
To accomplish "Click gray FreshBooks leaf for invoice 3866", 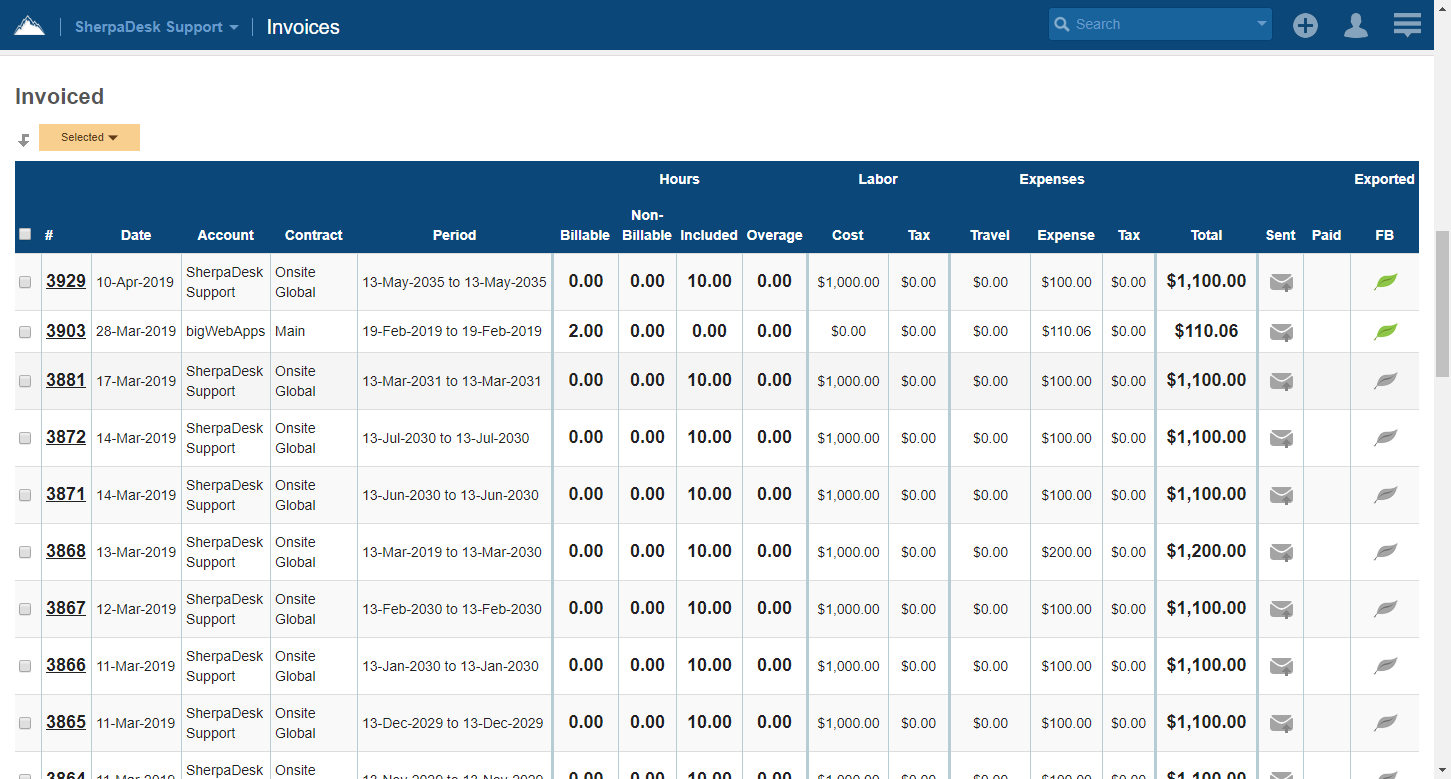I will [x=1385, y=666].
